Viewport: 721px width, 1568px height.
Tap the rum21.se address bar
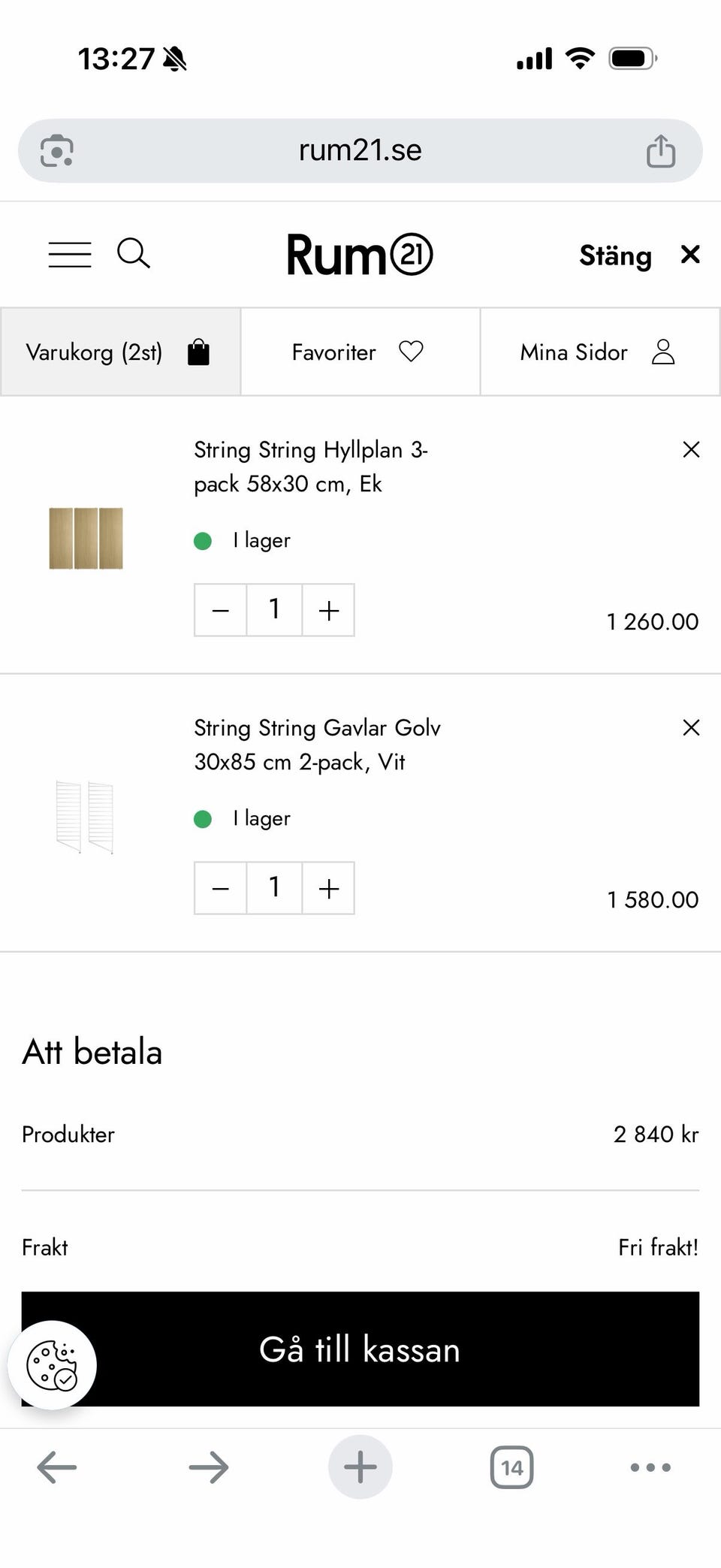[360, 151]
